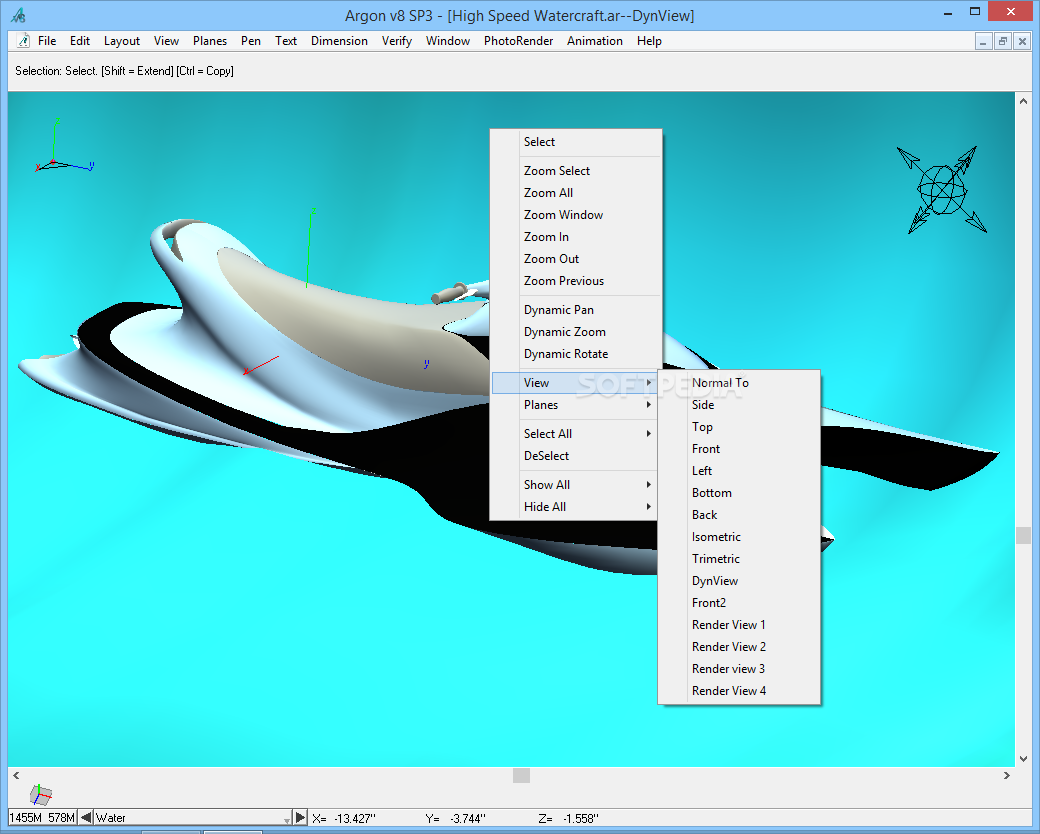Choose Dynamic Pan in context menu
Viewport: 1040px width, 834px height.
pos(575,310)
